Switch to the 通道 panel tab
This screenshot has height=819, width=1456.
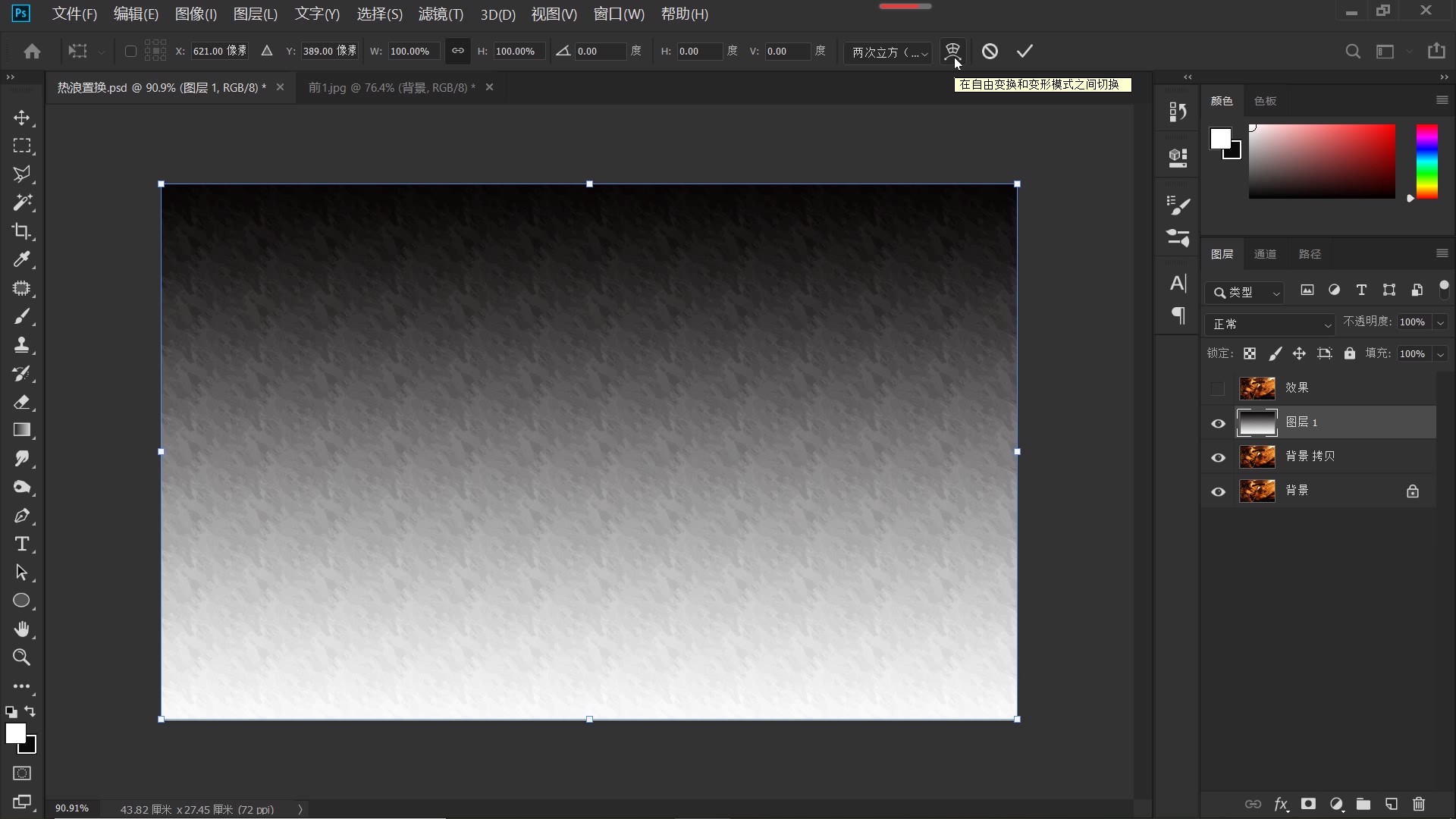tap(1264, 254)
